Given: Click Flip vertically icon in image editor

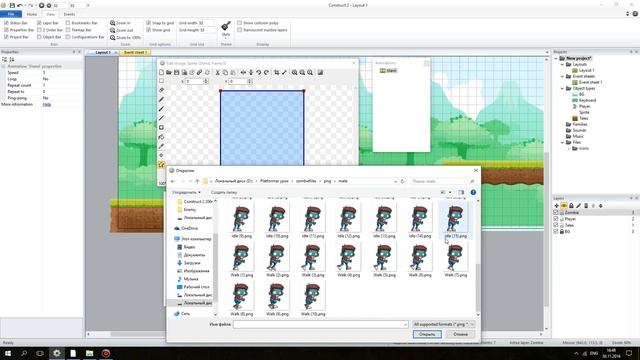Looking at the screenshot, I should coord(251,72).
